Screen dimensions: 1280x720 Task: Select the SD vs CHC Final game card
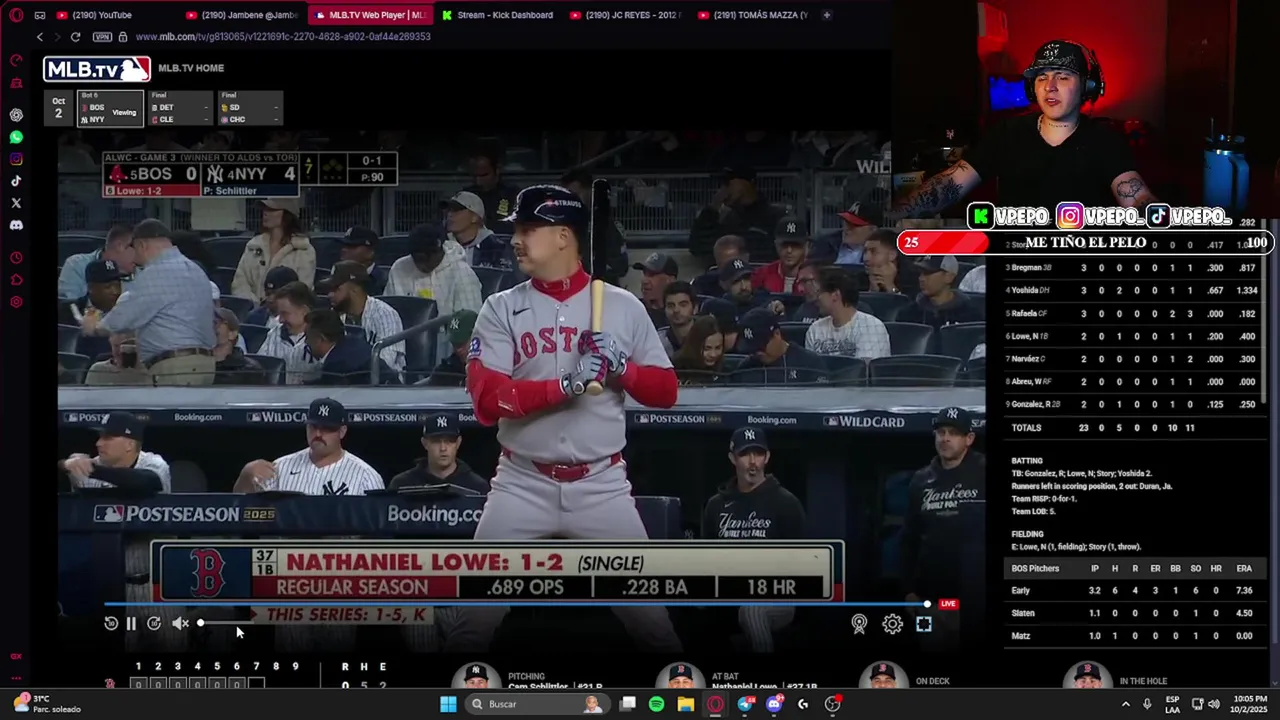point(250,108)
